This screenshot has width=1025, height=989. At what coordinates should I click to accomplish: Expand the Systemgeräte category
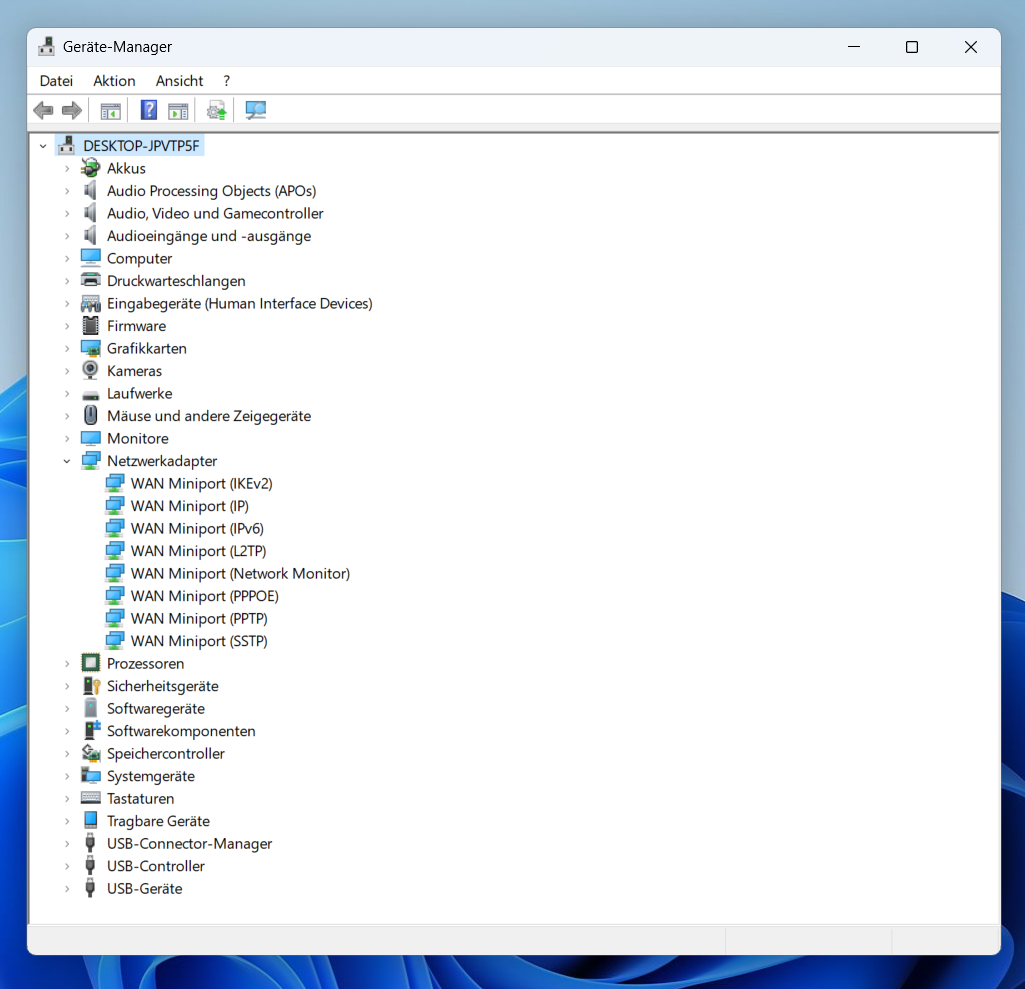[67, 776]
